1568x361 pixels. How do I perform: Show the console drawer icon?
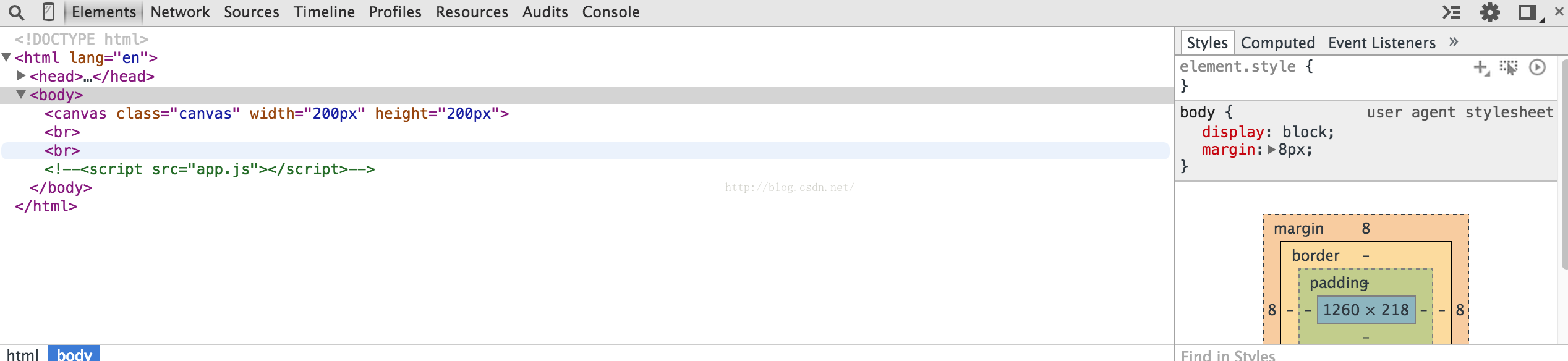[x=1452, y=12]
